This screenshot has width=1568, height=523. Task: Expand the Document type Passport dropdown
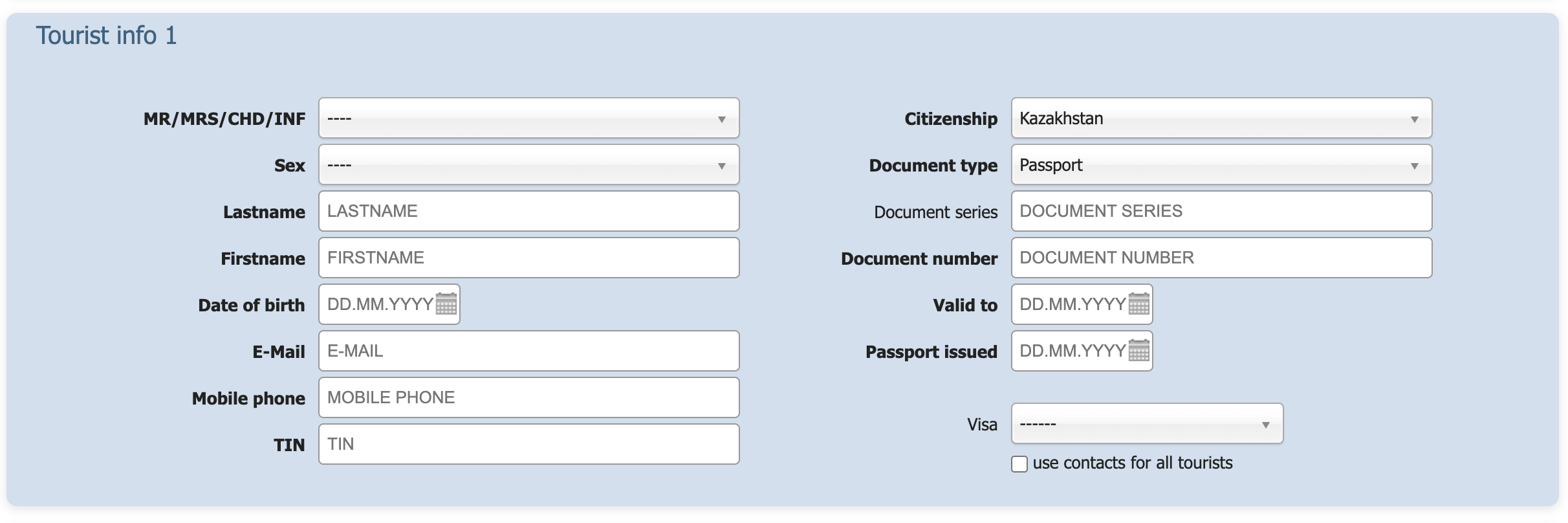point(1221,165)
